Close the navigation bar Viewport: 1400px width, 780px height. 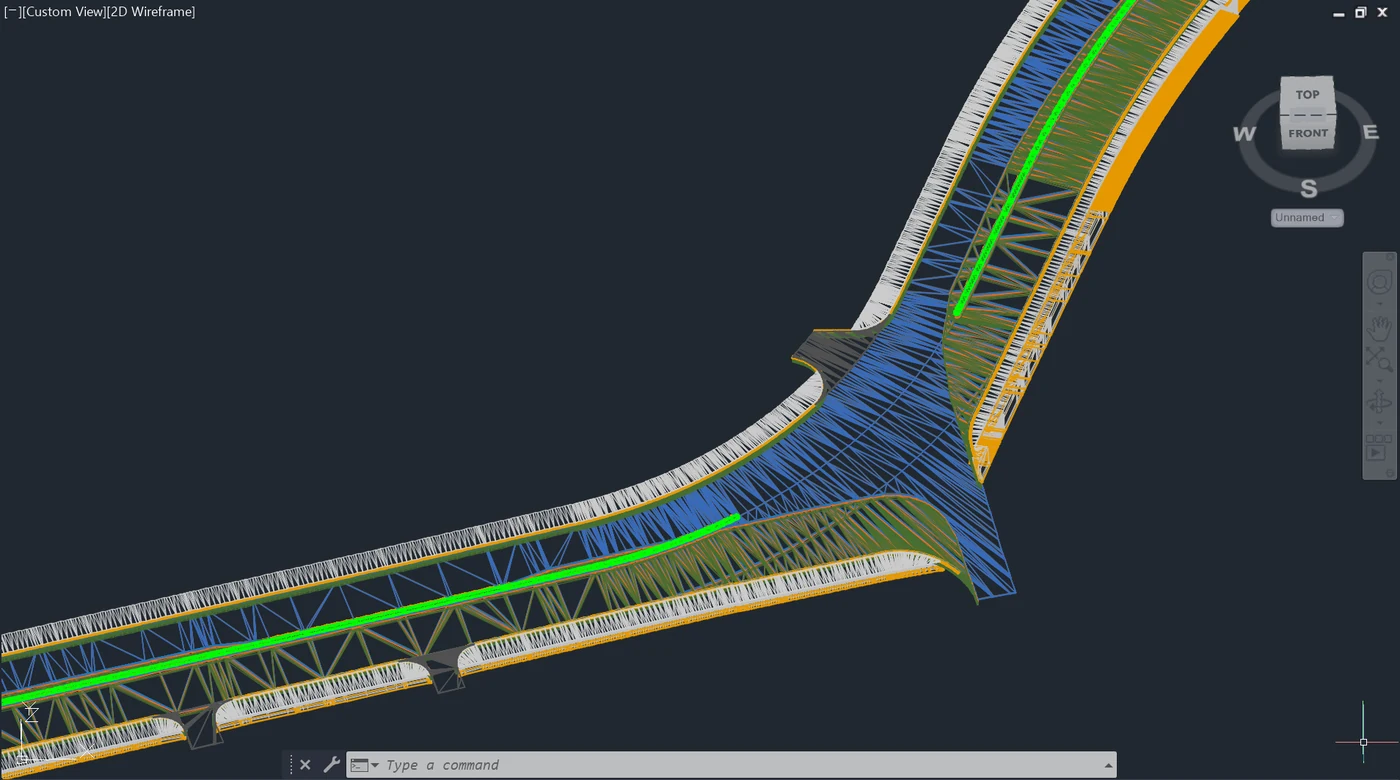tap(1390, 257)
